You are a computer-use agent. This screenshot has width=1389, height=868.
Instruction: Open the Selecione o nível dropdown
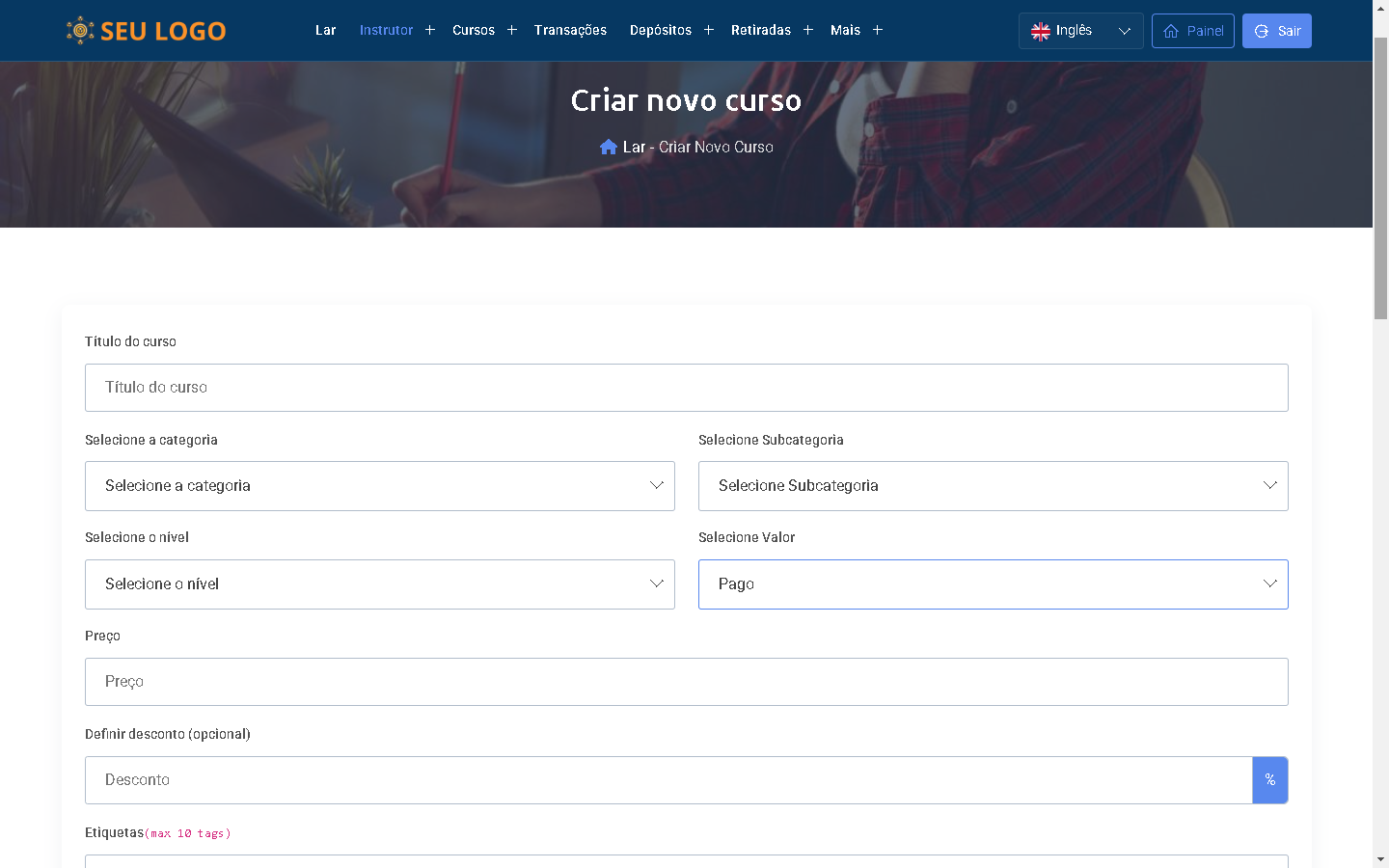click(x=379, y=584)
